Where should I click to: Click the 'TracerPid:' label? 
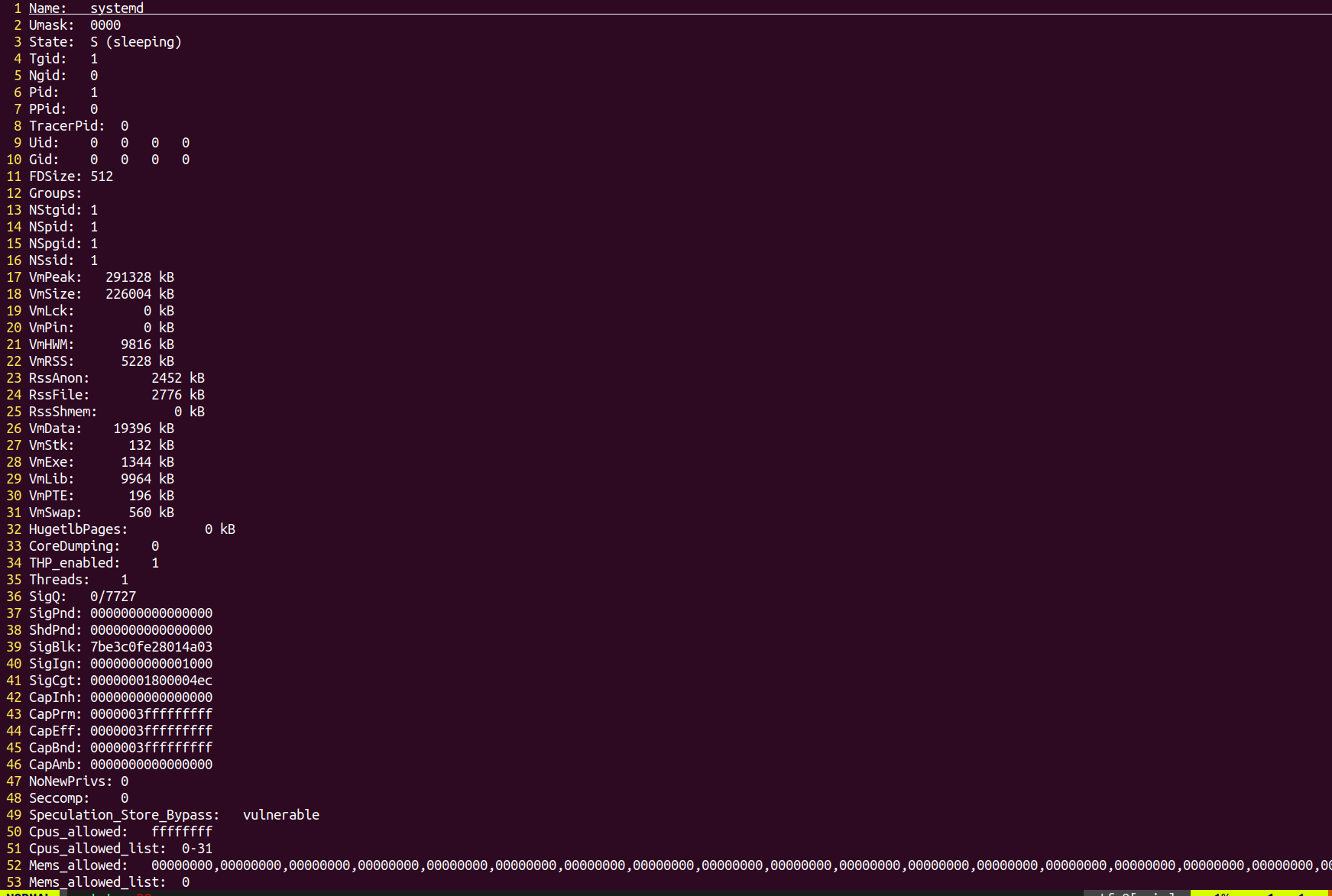67,126
